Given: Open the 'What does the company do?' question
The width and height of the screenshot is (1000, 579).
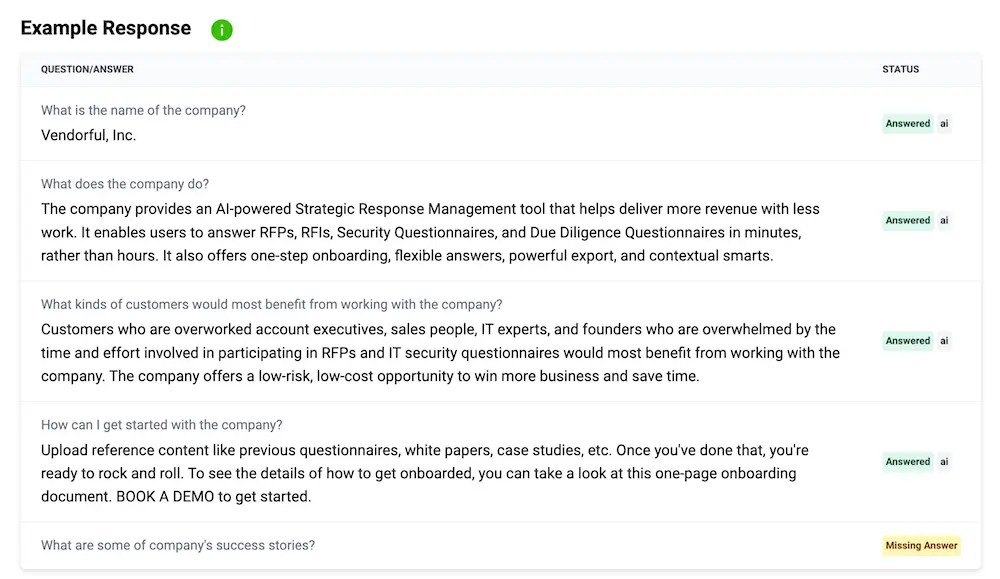Looking at the screenshot, I should [x=125, y=184].
